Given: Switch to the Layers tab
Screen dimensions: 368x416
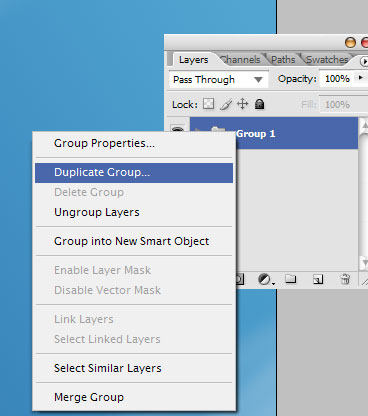Looking at the screenshot, I should (x=193, y=60).
